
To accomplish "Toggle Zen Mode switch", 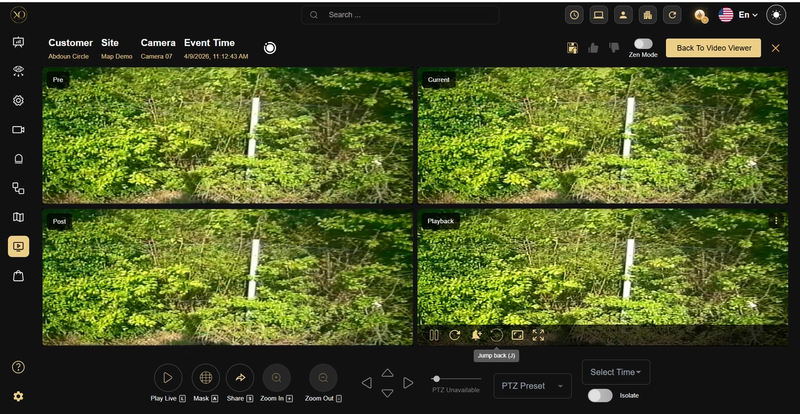I will (x=643, y=44).
